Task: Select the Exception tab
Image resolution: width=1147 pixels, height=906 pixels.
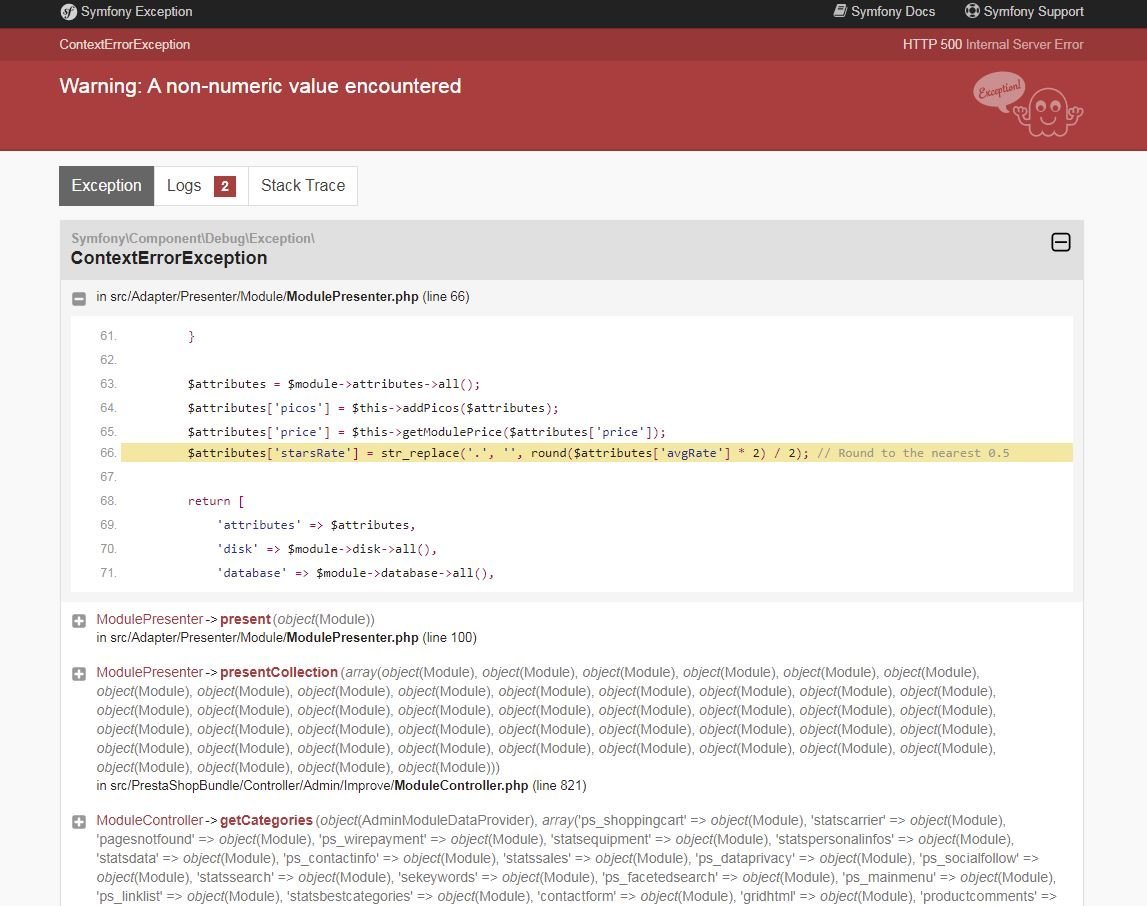Action: tap(107, 186)
